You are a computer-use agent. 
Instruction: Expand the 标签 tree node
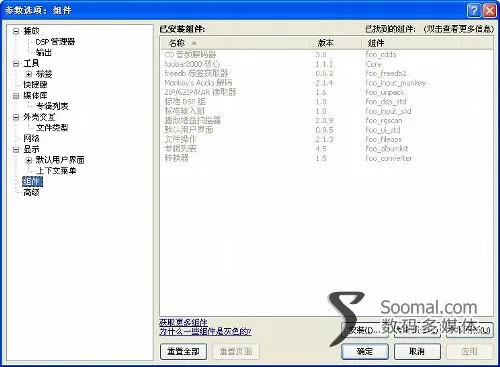pyautogui.click(x=29, y=74)
